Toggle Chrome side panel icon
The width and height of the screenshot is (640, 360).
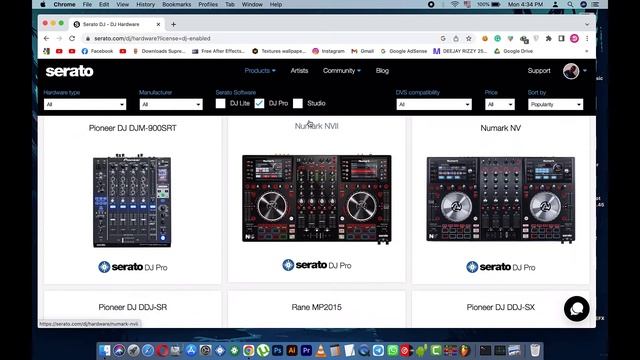point(561,38)
